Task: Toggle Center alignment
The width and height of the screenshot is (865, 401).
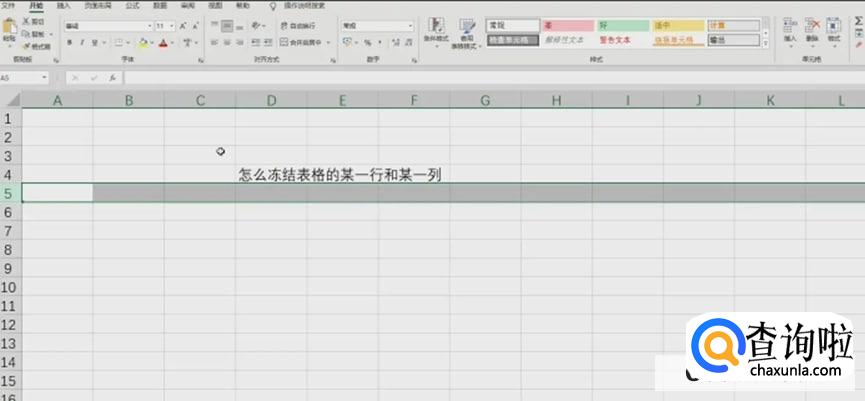Action: 227,42
